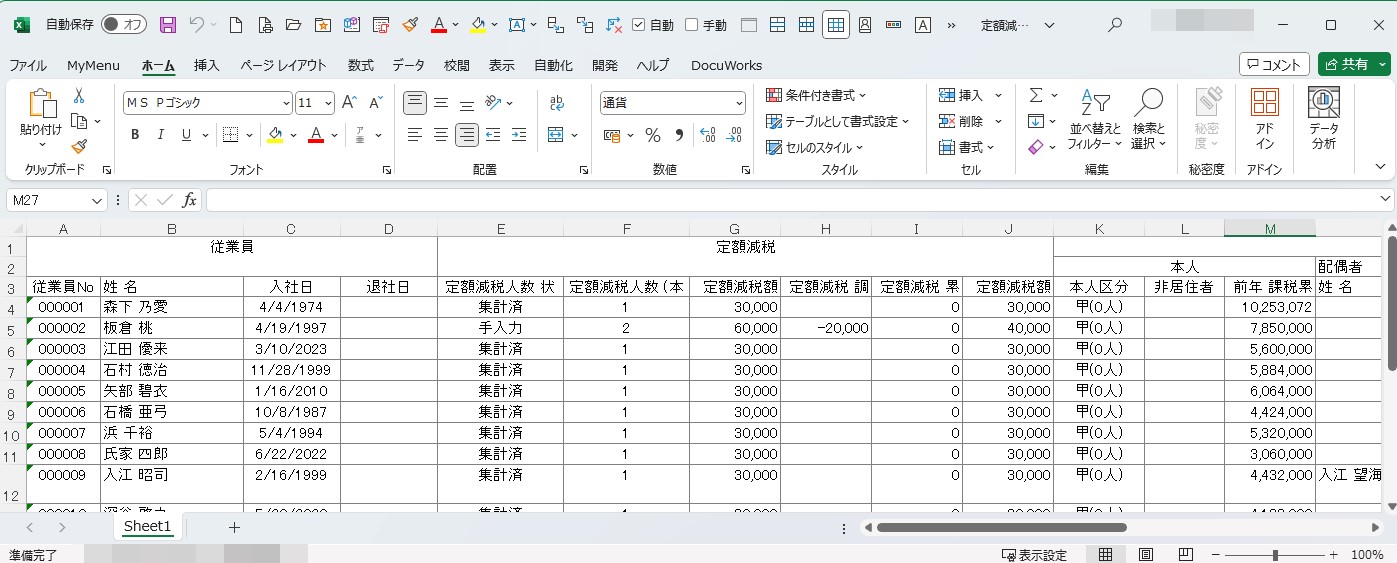Adjust the zoom slider in status bar
The width and height of the screenshot is (1397, 563).
[1276, 554]
